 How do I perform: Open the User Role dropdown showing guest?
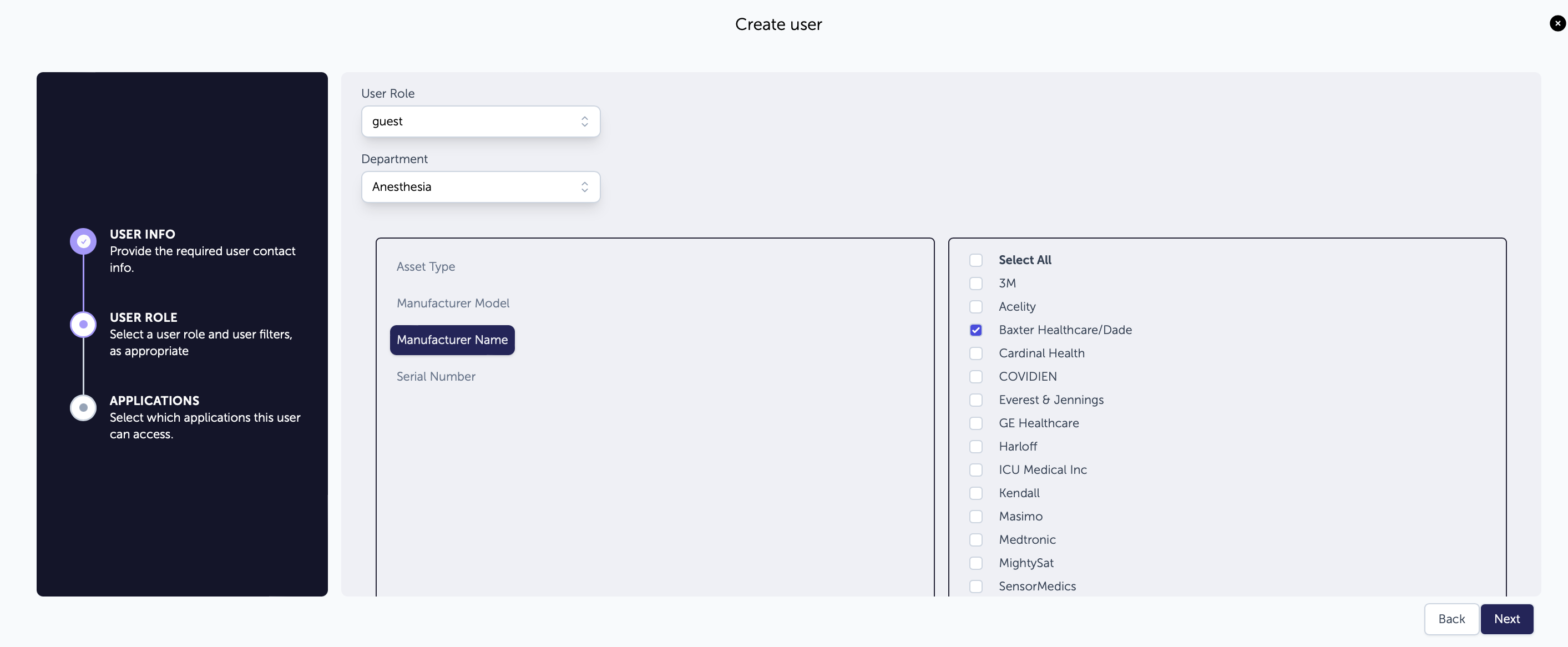(480, 121)
